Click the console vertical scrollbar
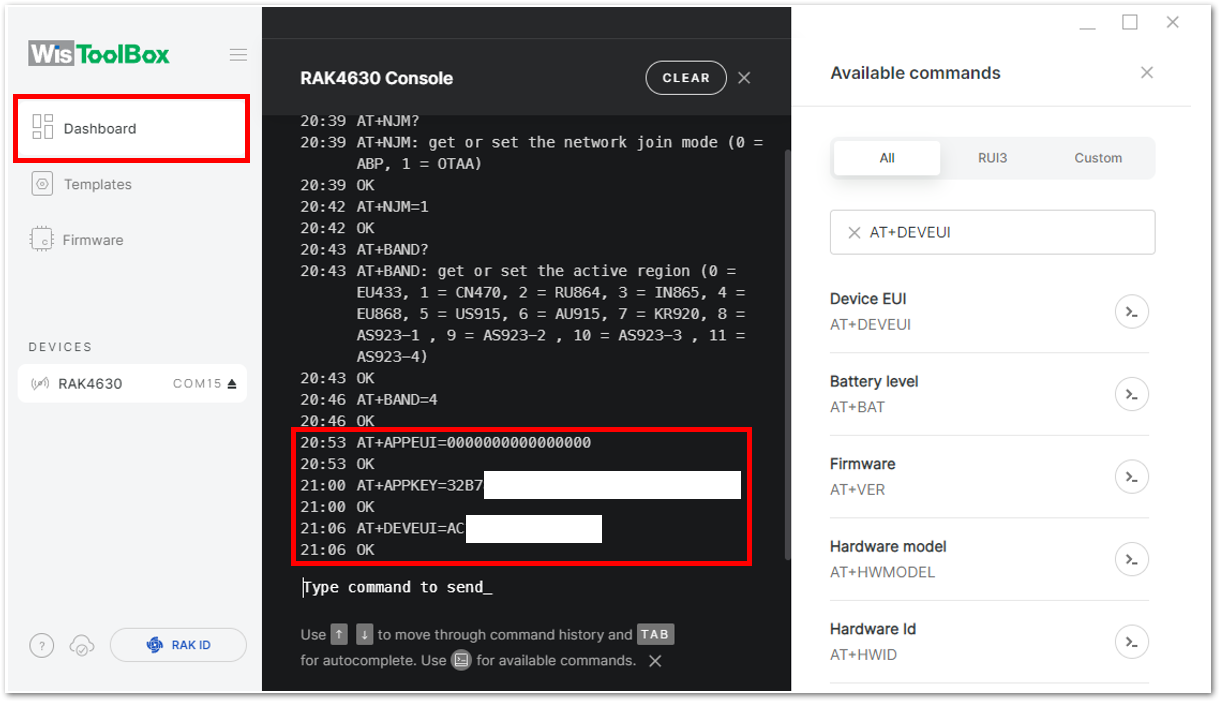 click(x=787, y=355)
